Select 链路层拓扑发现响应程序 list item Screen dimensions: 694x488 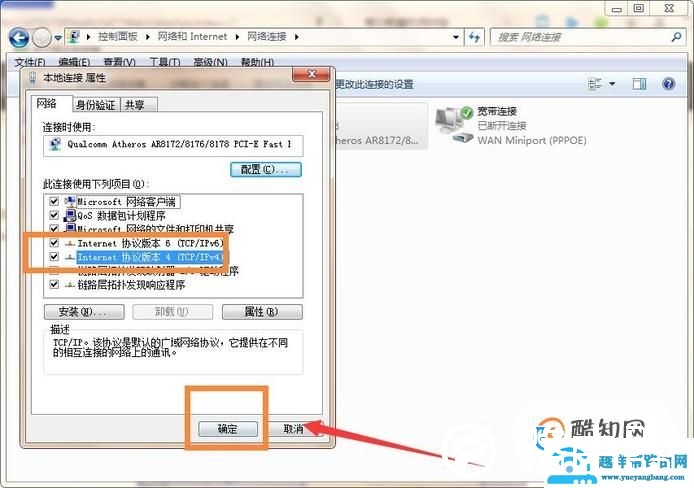[x=131, y=284]
